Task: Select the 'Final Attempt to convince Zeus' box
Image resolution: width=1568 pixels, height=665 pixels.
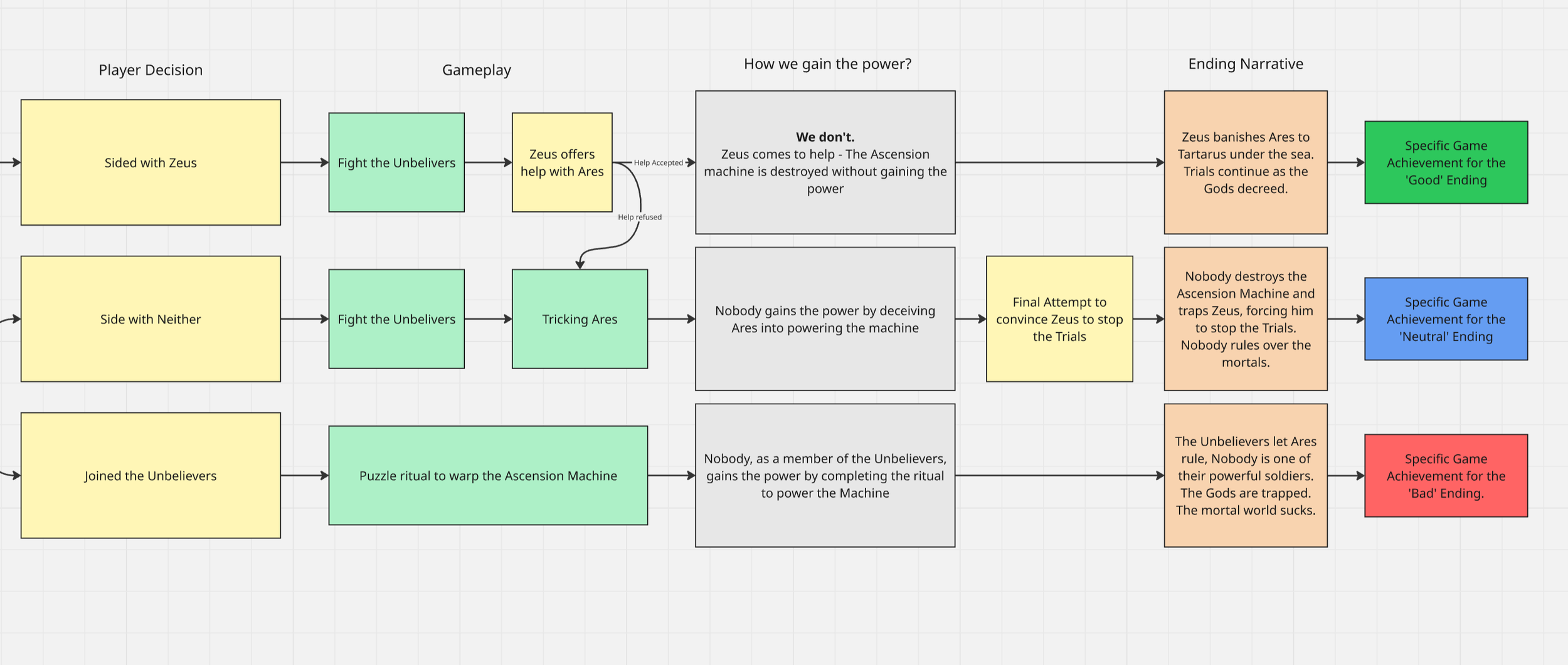Action: (x=1059, y=318)
